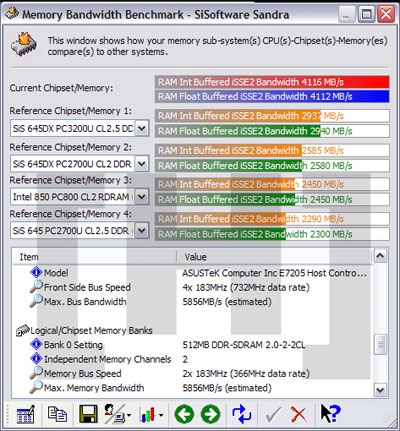Screen dimensions: 400x431
Task: Click the Item column header
Action: (94, 257)
